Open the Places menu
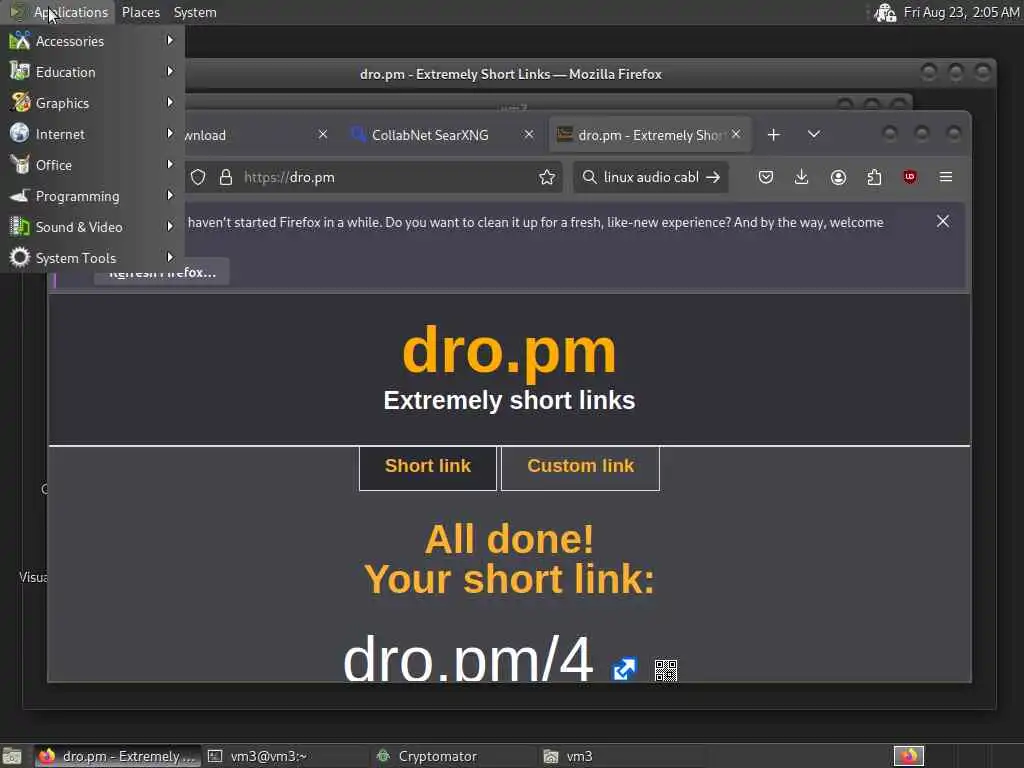Screen dimensions: 1024x768 coord(140,12)
